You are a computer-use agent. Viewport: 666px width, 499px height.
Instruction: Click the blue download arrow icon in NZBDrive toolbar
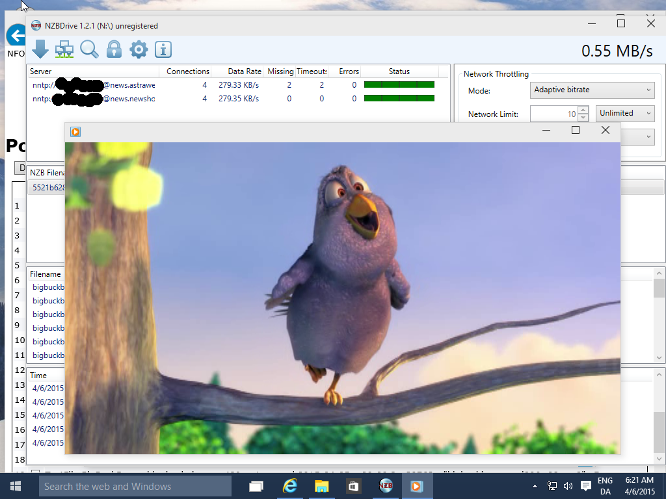[40, 50]
